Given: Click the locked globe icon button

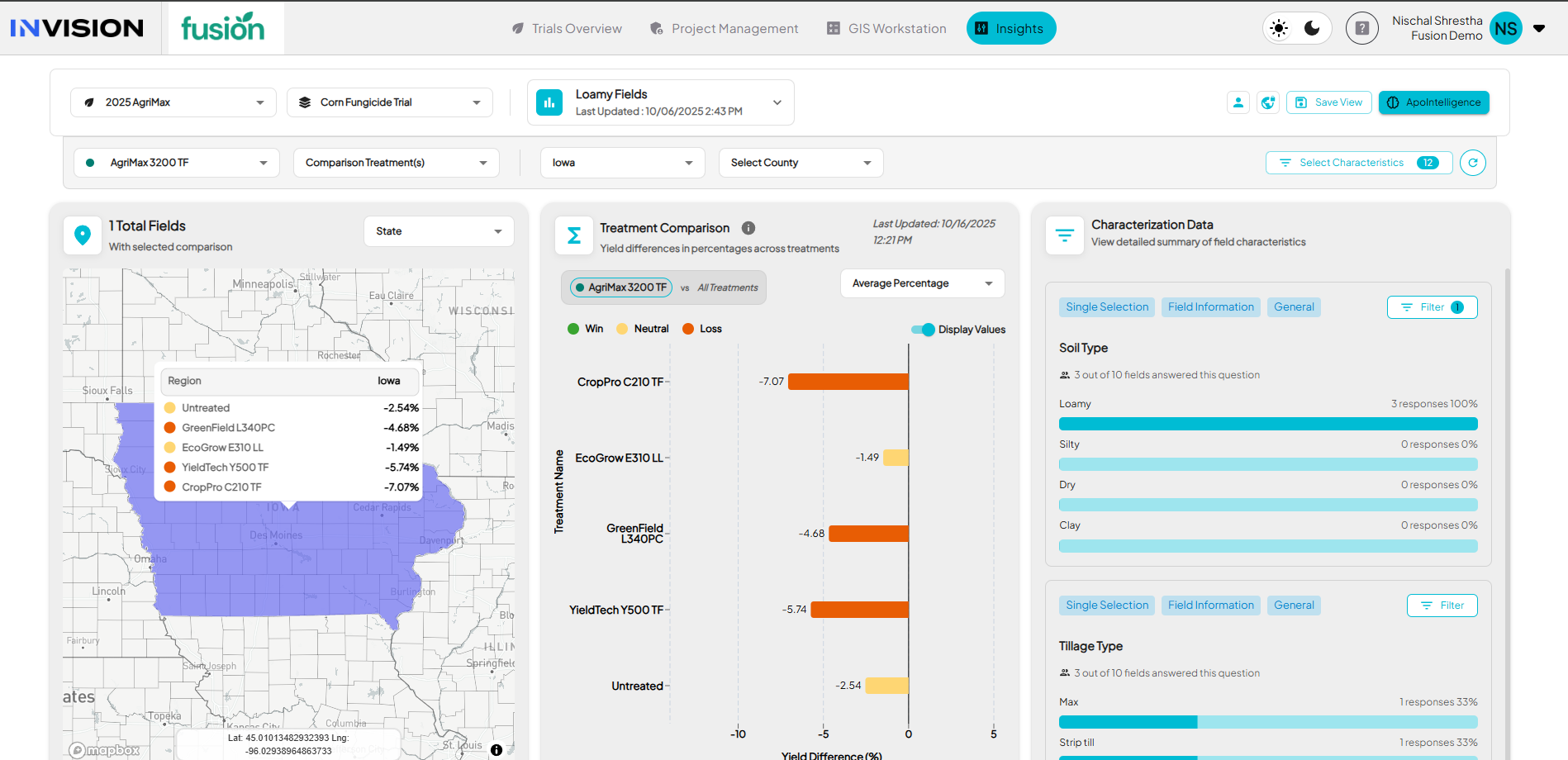Looking at the screenshot, I should coord(1268,102).
